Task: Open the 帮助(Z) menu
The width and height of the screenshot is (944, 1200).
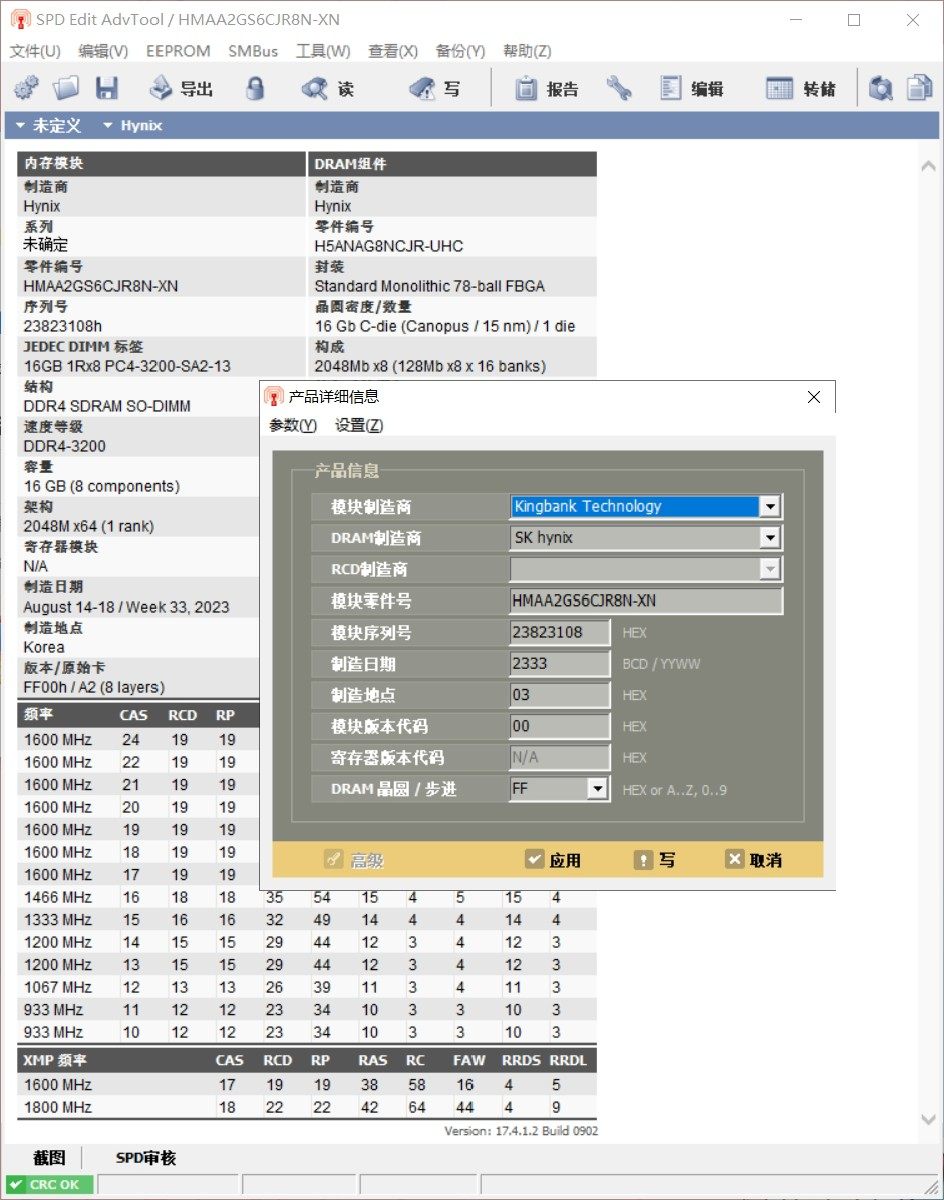Action: (527, 51)
